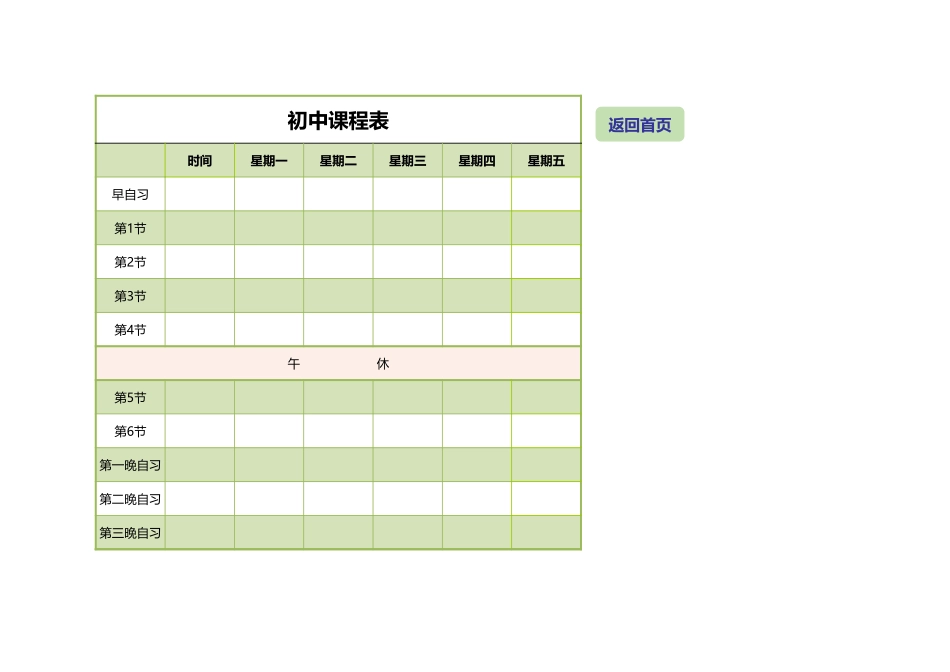This screenshot has height=672, width=950.
Task: Select the 午休 merged row
Action: 337,363
